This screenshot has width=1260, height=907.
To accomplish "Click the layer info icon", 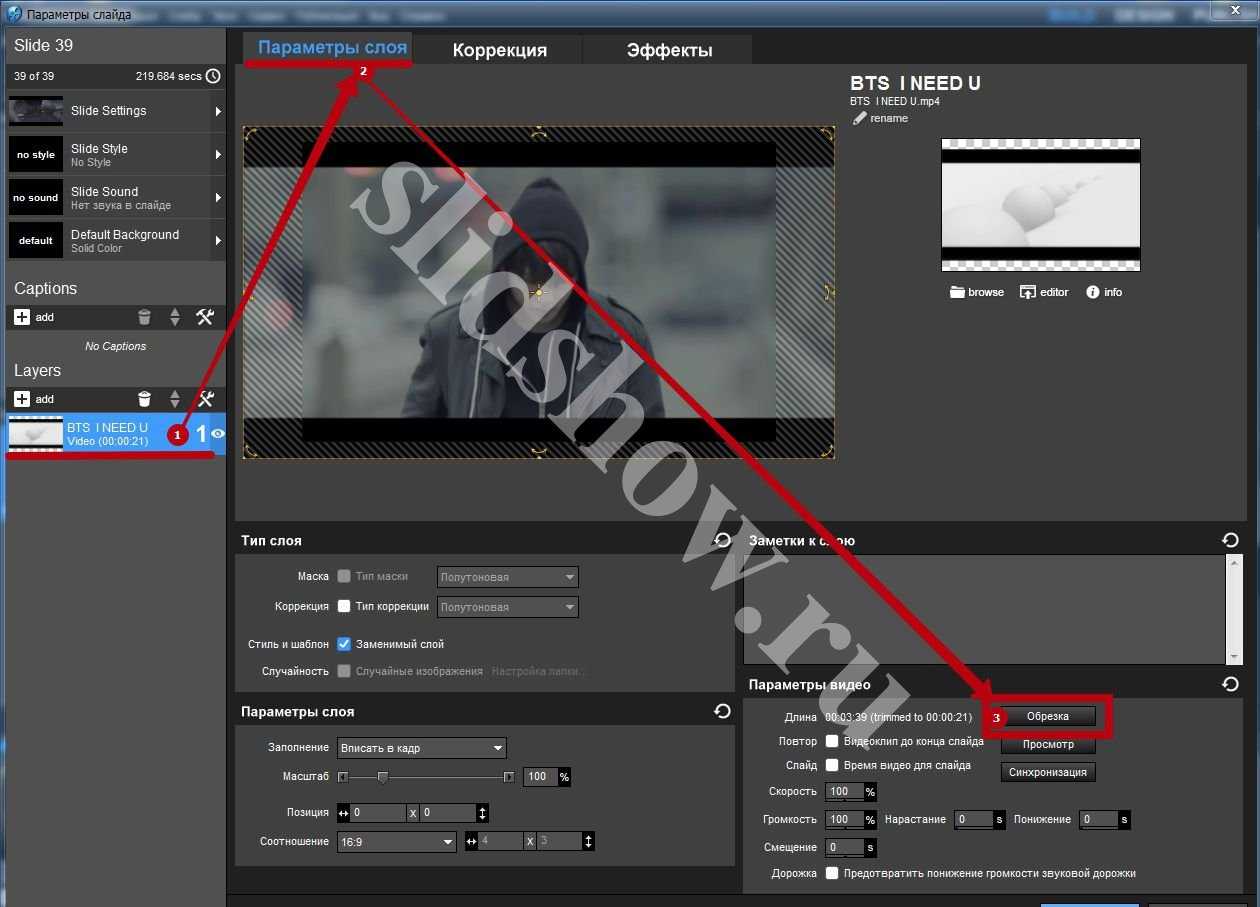I will pos(1093,292).
